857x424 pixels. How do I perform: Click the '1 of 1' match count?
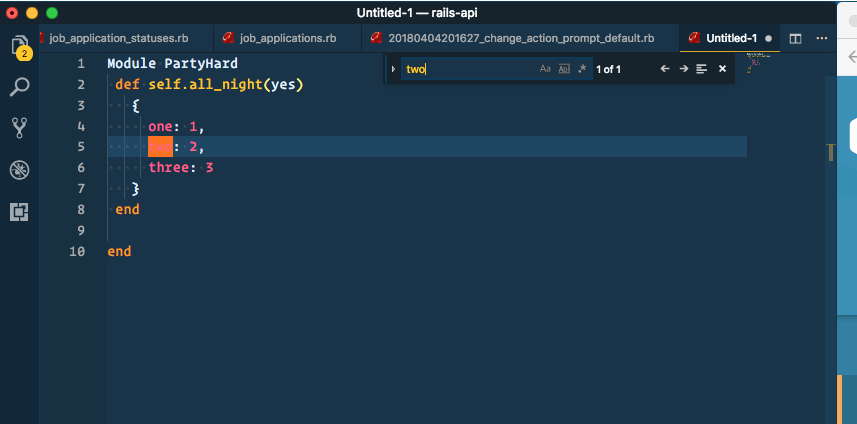(608, 69)
